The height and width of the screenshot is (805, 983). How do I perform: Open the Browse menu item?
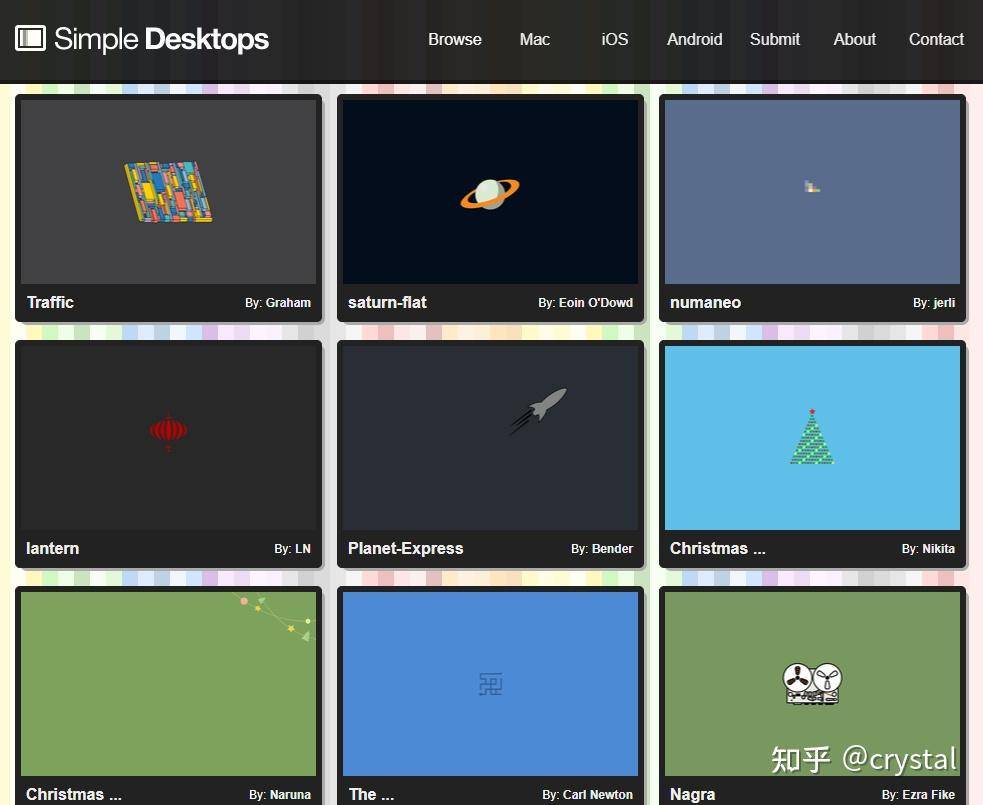(x=455, y=39)
